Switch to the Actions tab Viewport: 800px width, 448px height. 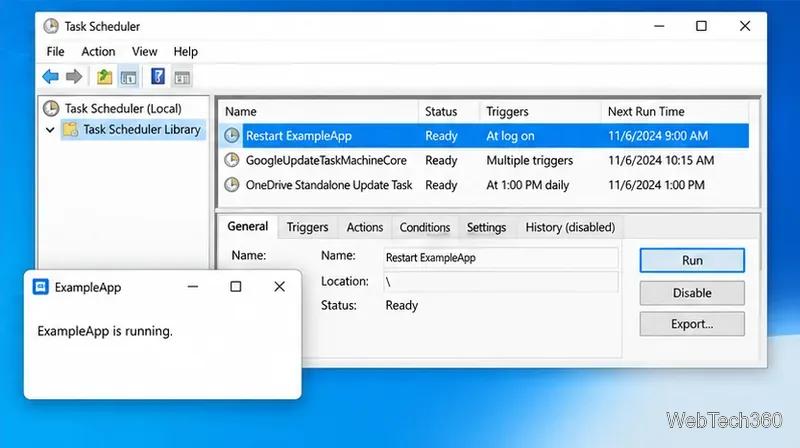coord(365,228)
